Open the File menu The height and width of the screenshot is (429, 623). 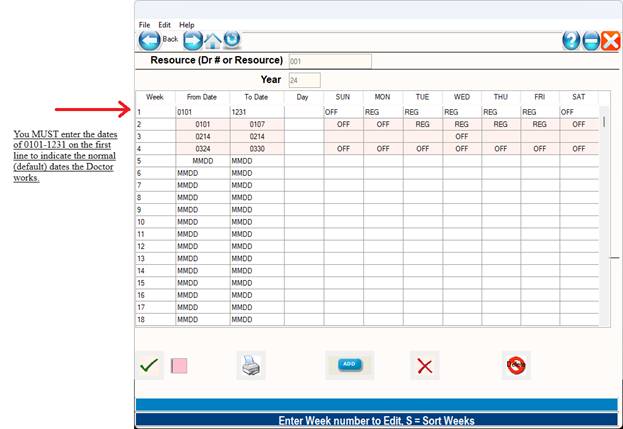145,24
